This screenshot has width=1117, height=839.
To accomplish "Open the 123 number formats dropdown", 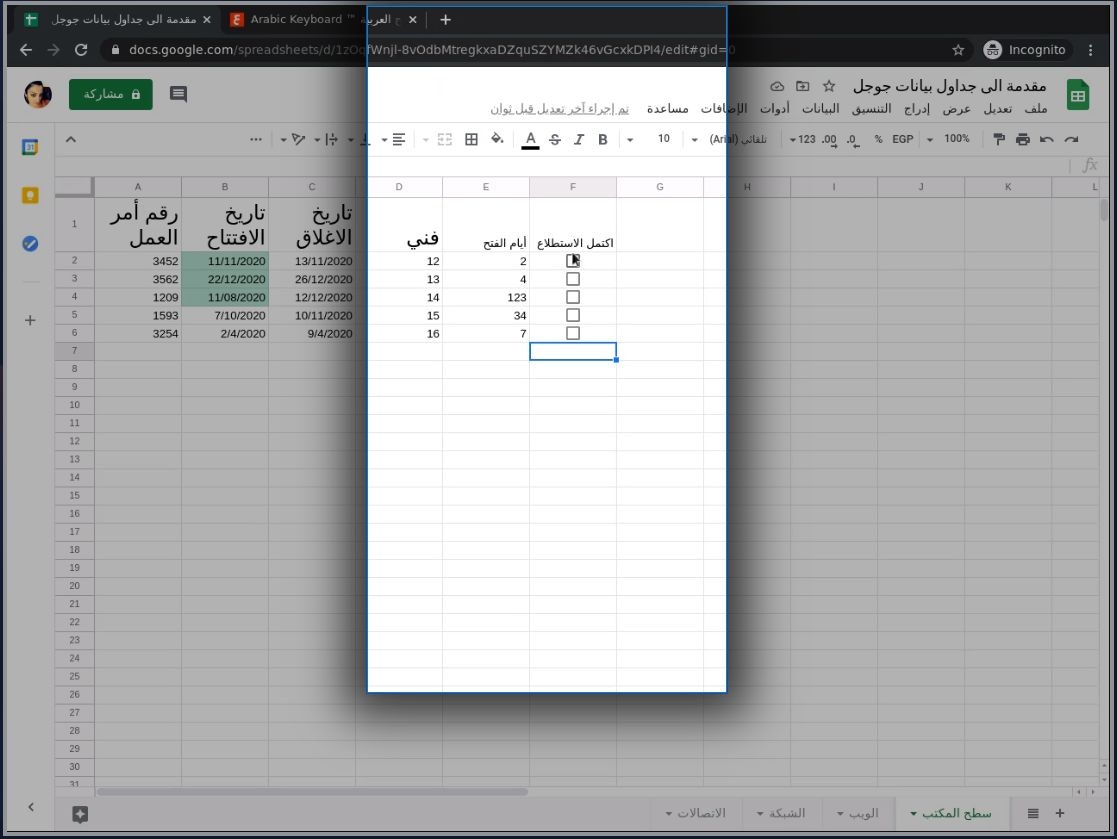I will (803, 139).
